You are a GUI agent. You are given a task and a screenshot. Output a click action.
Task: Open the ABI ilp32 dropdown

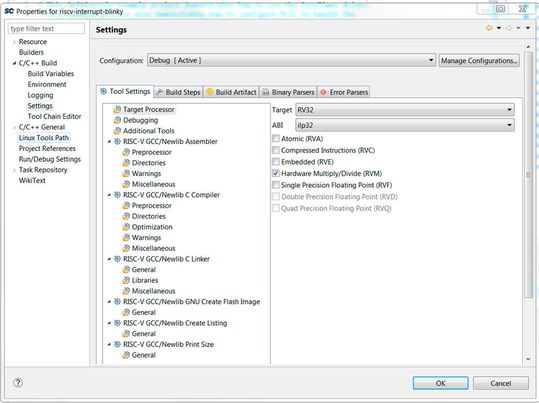pyautogui.click(x=405, y=125)
